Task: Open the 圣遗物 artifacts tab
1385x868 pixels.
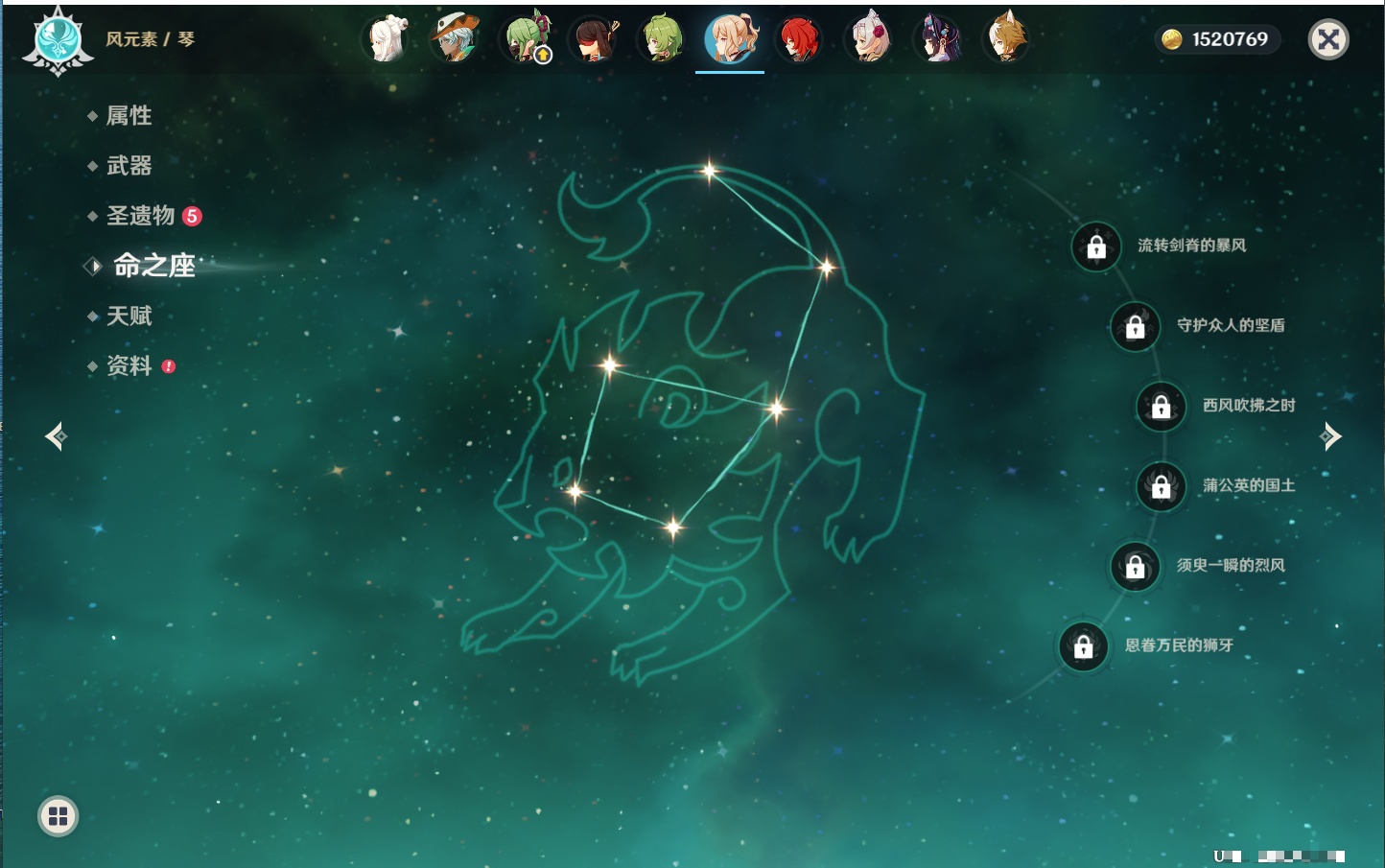Action: coord(140,216)
